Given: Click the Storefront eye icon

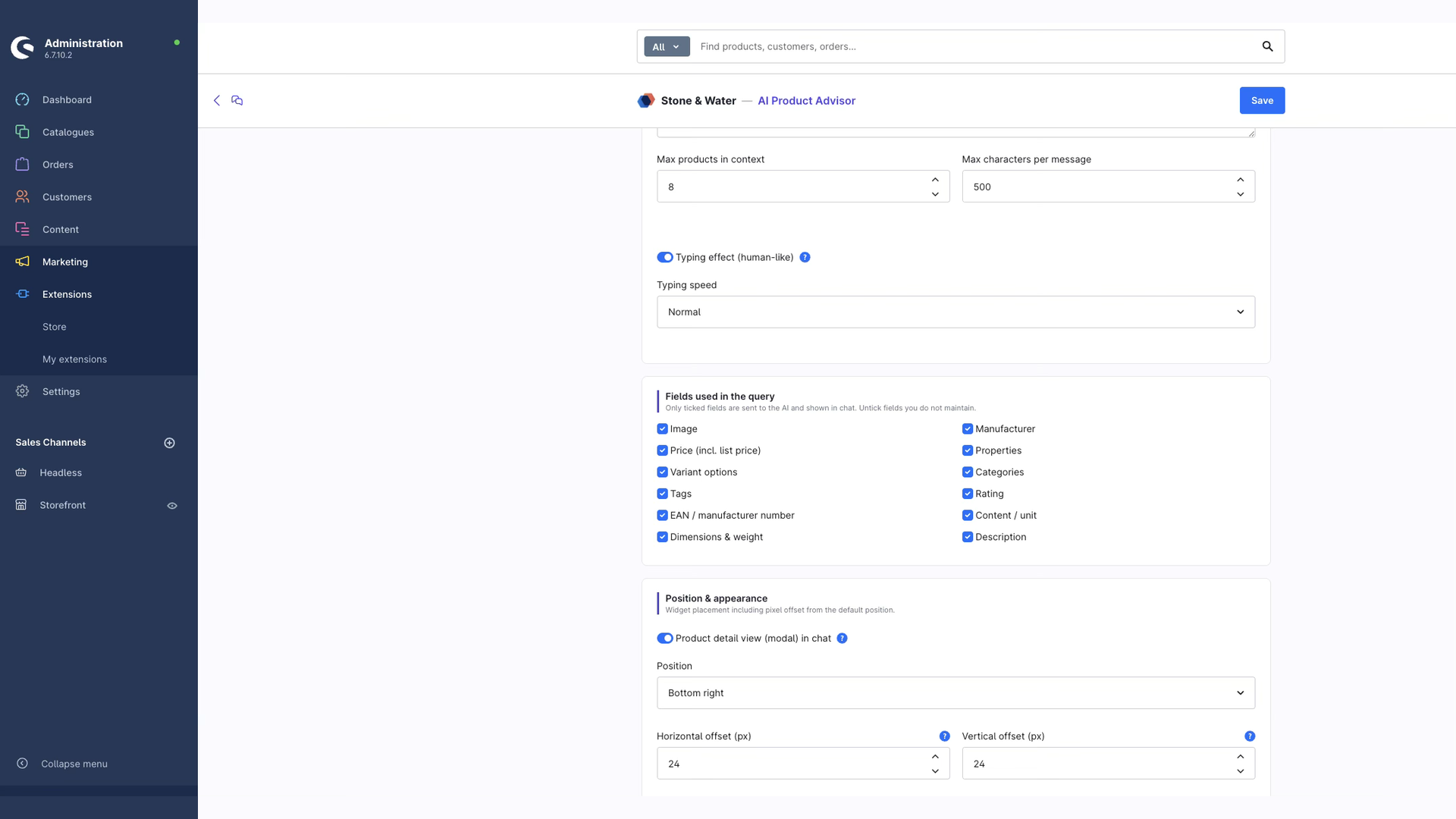Looking at the screenshot, I should (x=172, y=506).
